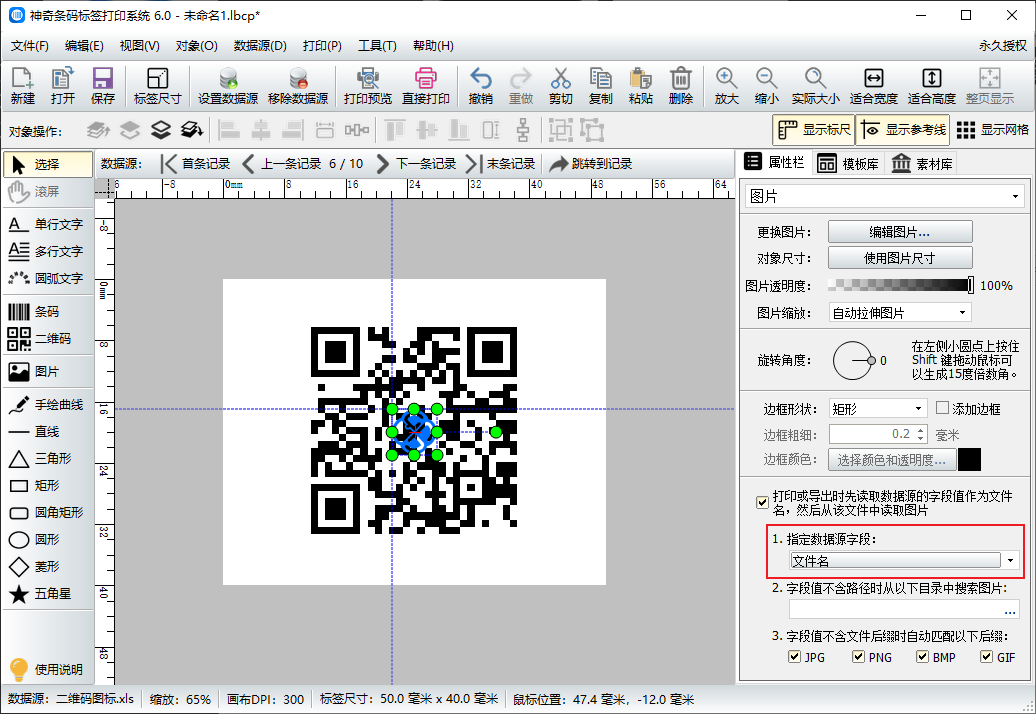This screenshot has height=714, width=1036.
Task: Toggle 显示标尺 ruler display
Action: point(813,130)
